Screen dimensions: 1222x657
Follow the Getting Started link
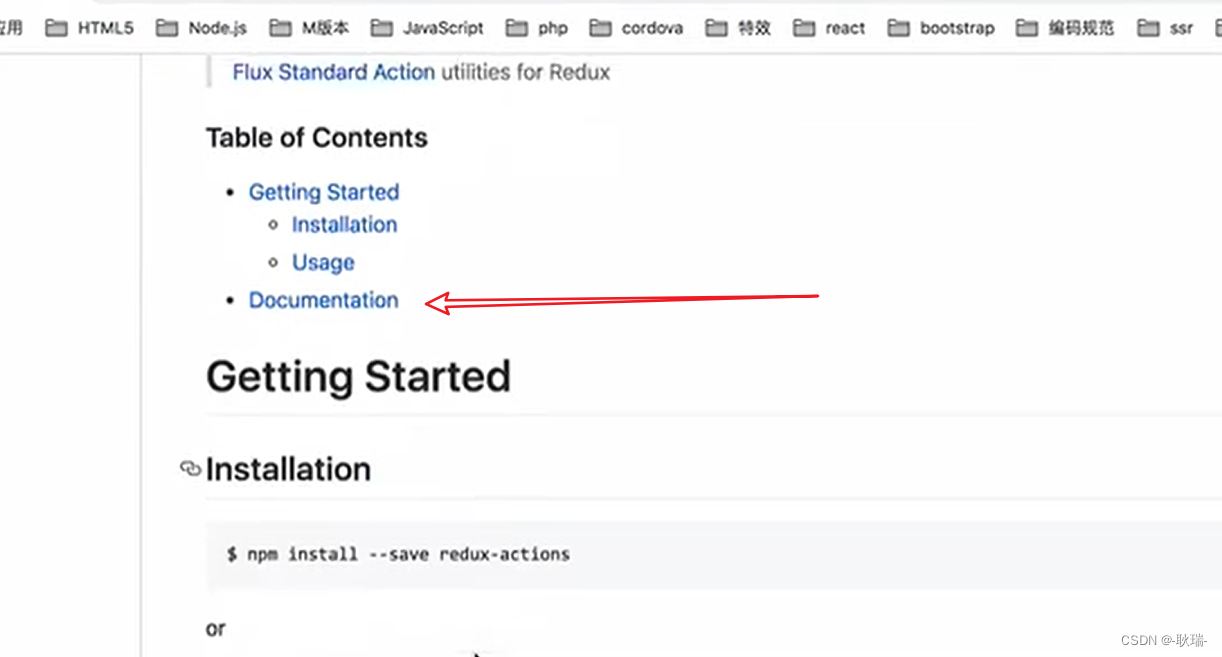click(x=324, y=192)
